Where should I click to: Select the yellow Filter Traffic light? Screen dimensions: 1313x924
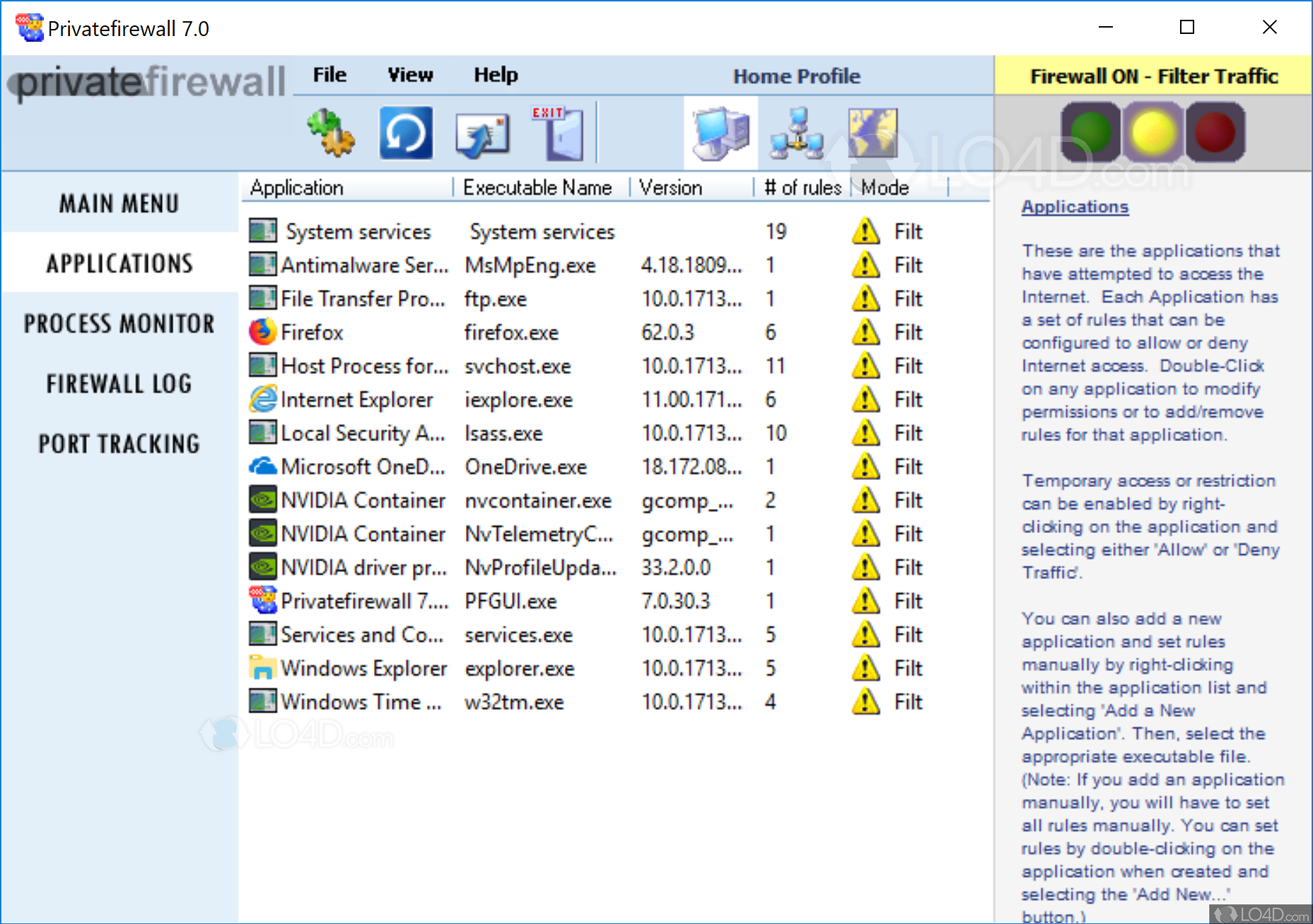(1152, 131)
